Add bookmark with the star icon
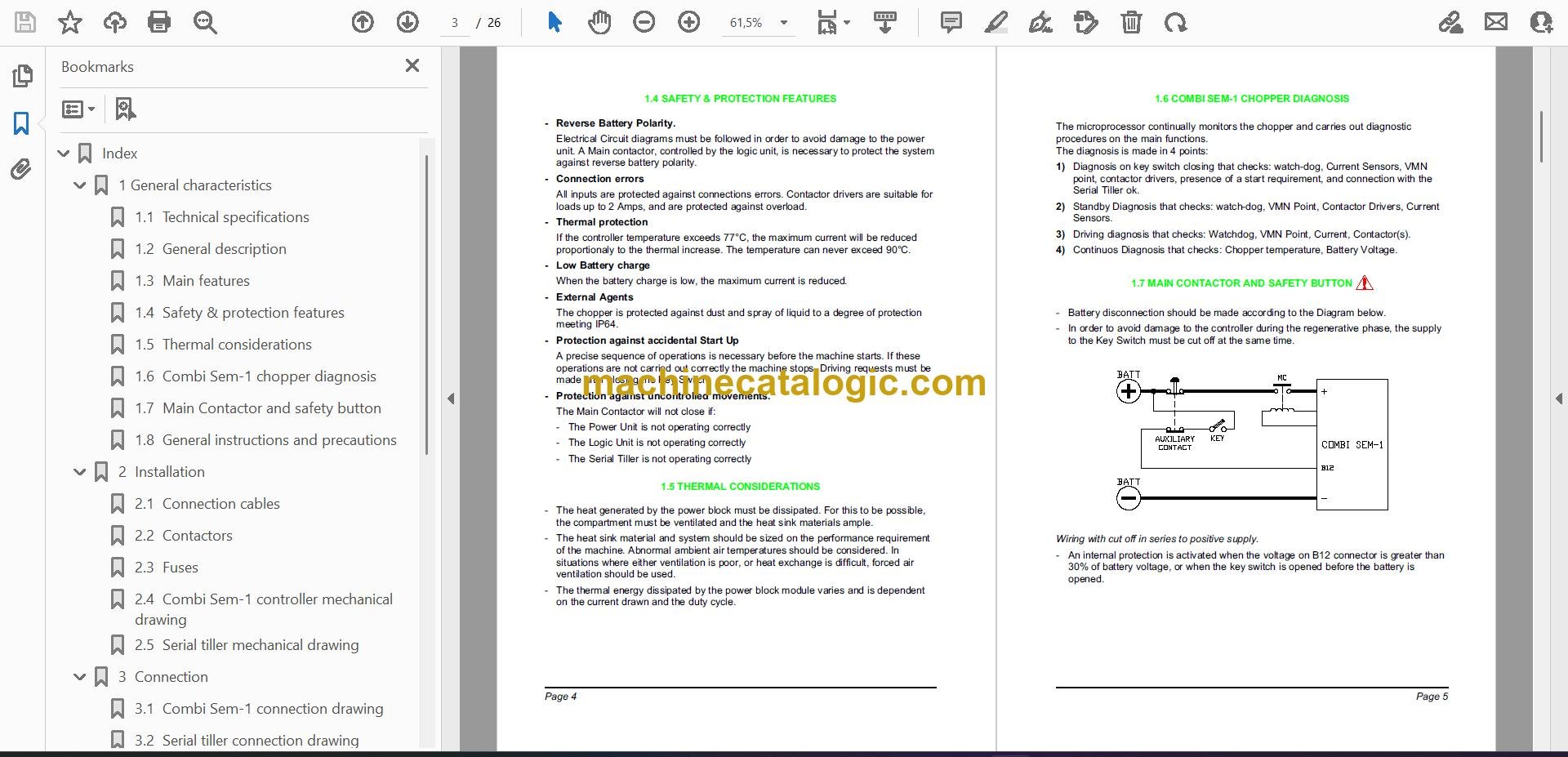Viewport: 1568px width, 757px height. coord(70,22)
